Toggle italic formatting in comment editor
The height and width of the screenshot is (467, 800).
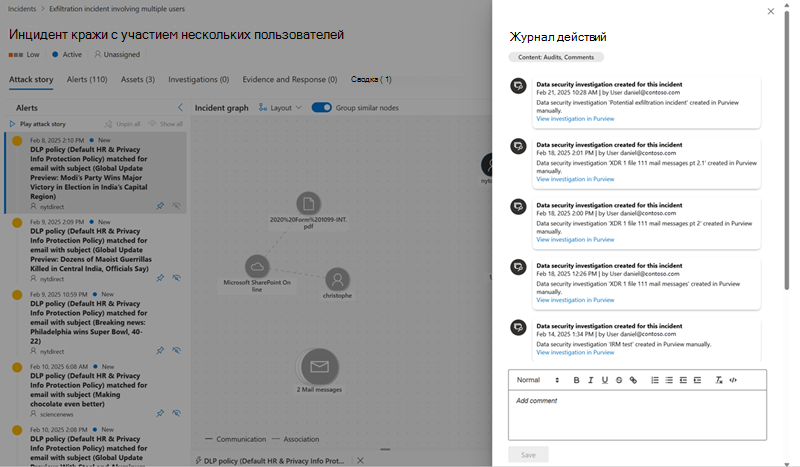(590, 380)
